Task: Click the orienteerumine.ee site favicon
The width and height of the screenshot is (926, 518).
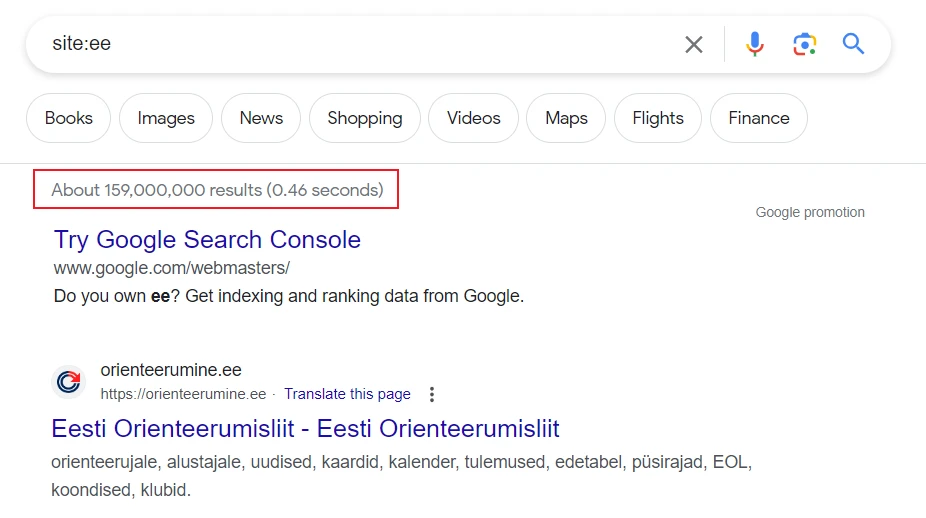Action: pyautogui.click(x=68, y=382)
